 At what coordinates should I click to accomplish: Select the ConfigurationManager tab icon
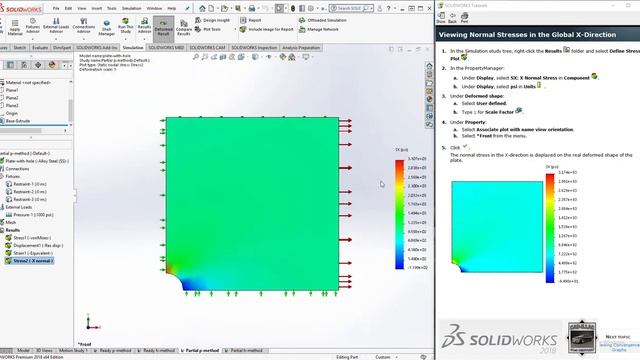[x=24, y=65]
